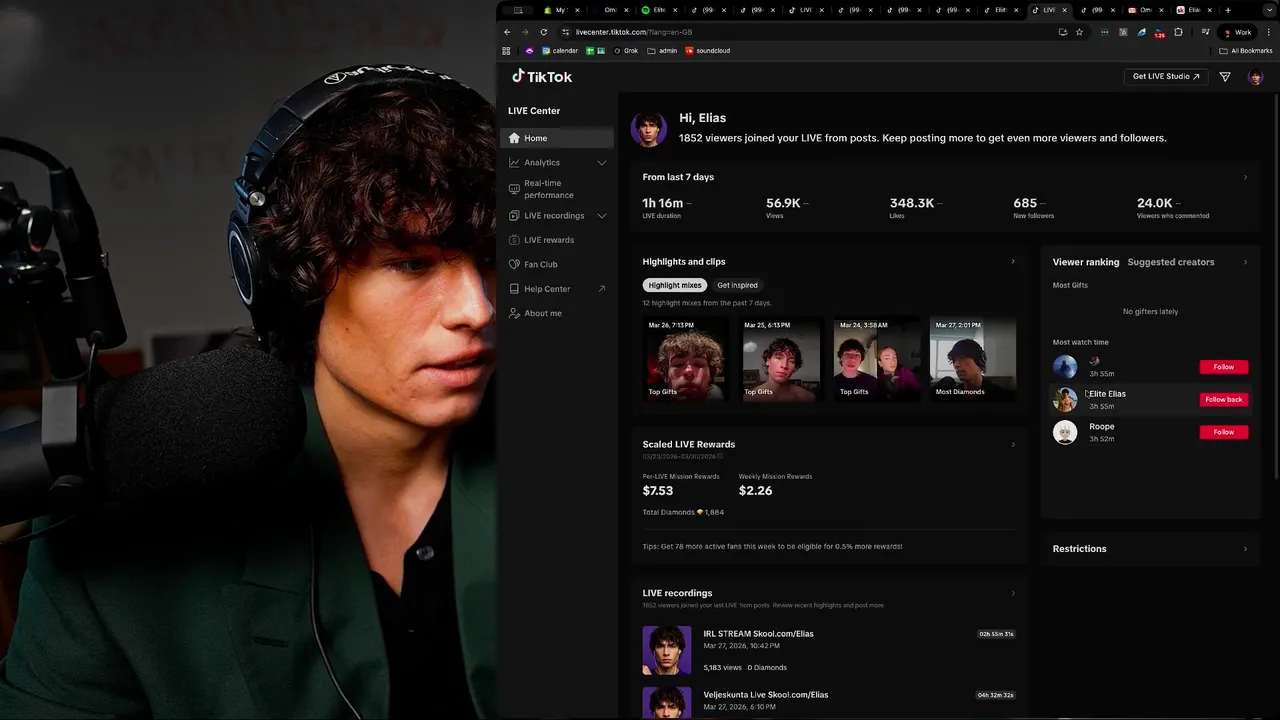This screenshot has width=1280, height=720.
Task: Open a new browser tab with the plus icon
Action: click(1228, 10)
